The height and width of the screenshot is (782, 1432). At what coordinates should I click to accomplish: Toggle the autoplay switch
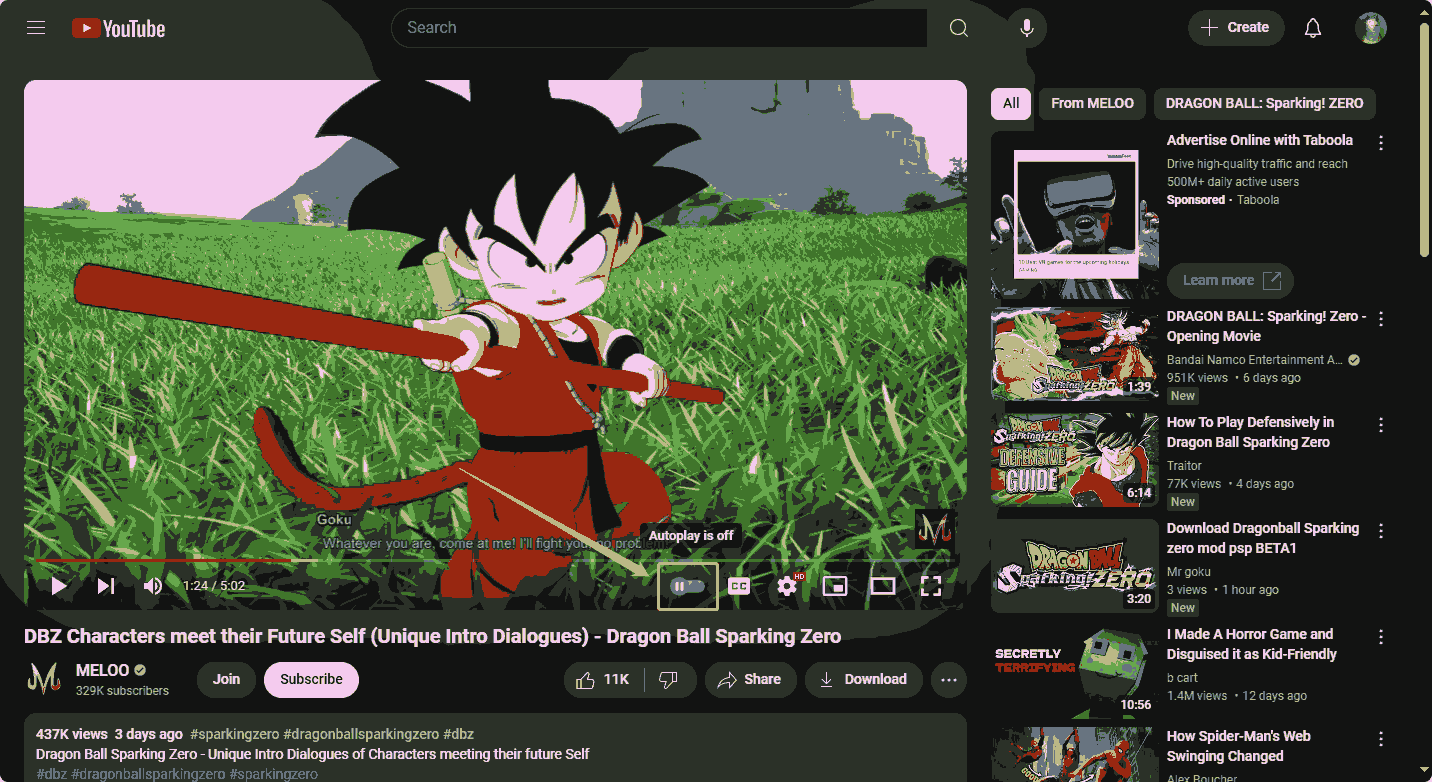(688, 586)
